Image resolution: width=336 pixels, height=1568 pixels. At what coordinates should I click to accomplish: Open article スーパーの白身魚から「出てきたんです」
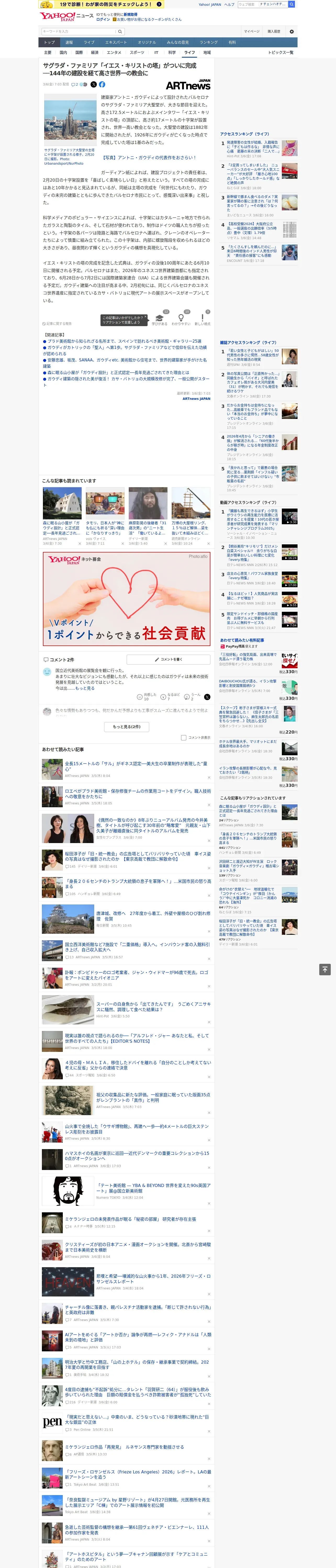click(x=153, y=1007)
